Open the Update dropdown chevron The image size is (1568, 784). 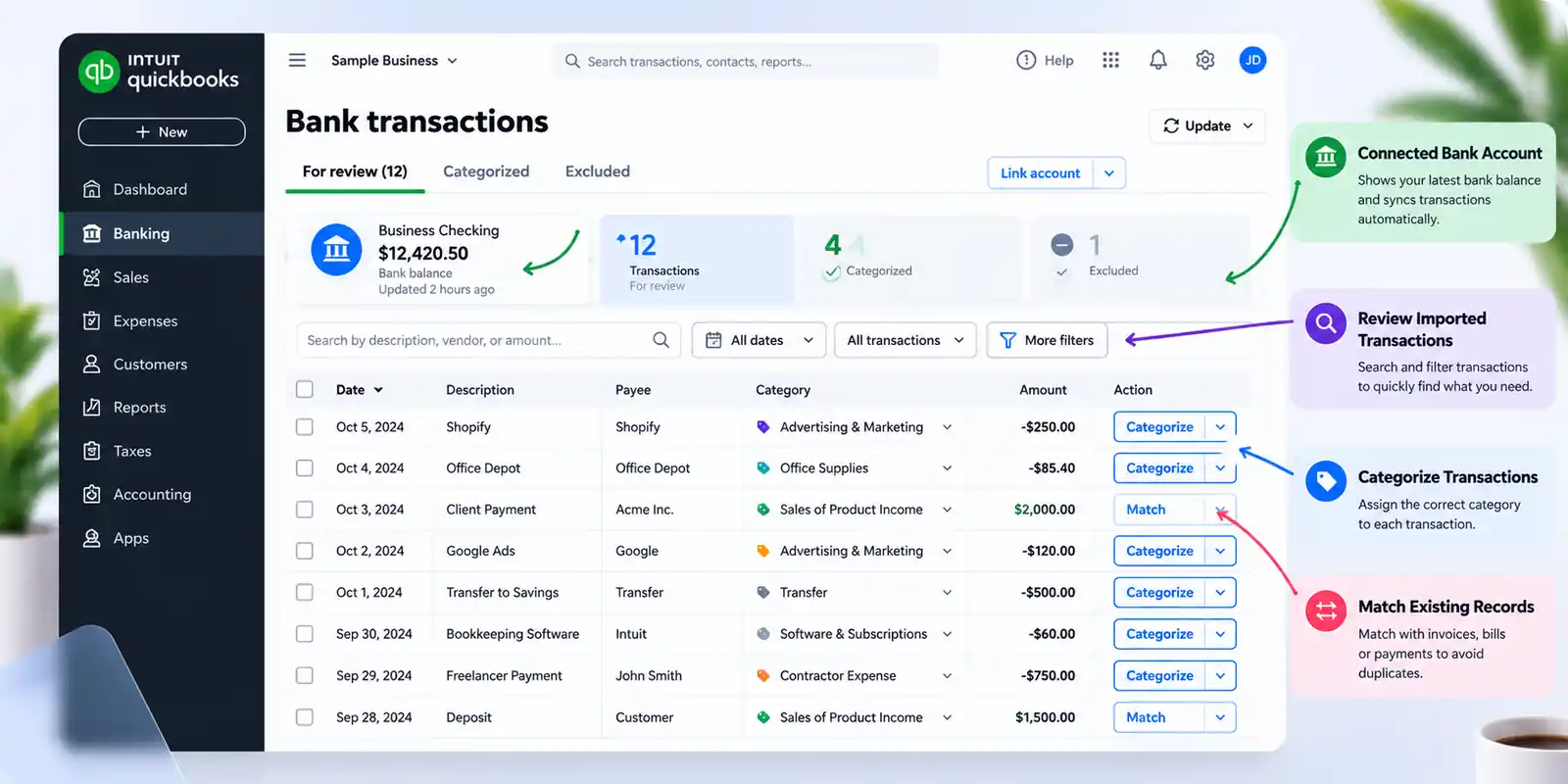[x=1248, y=126]
